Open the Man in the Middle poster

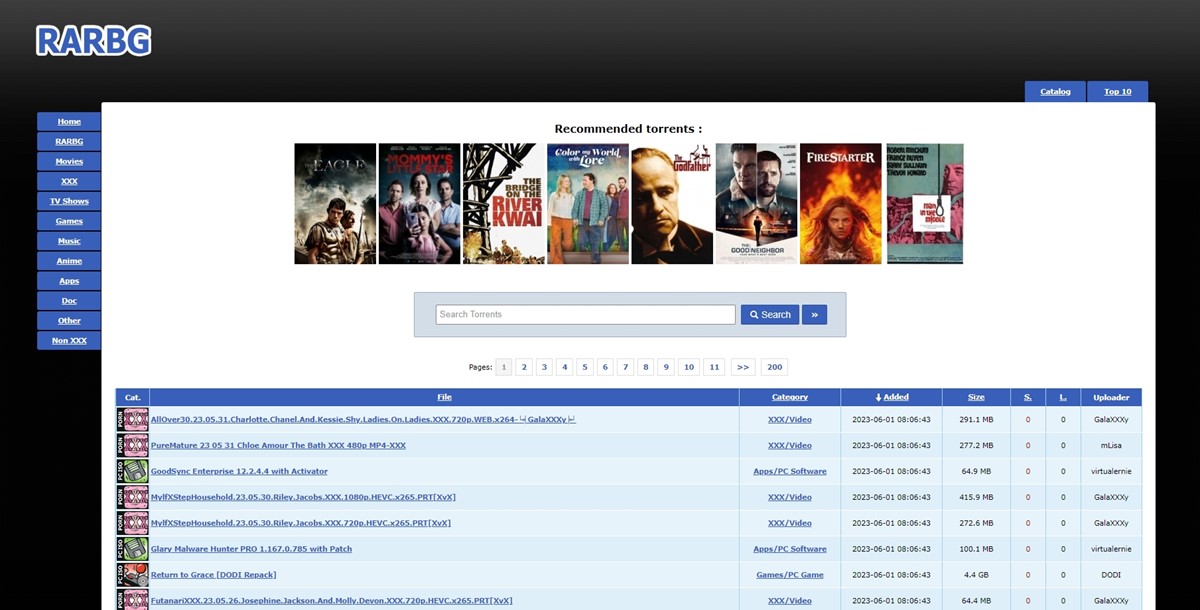pyautogui.click(x=925, y=204)
